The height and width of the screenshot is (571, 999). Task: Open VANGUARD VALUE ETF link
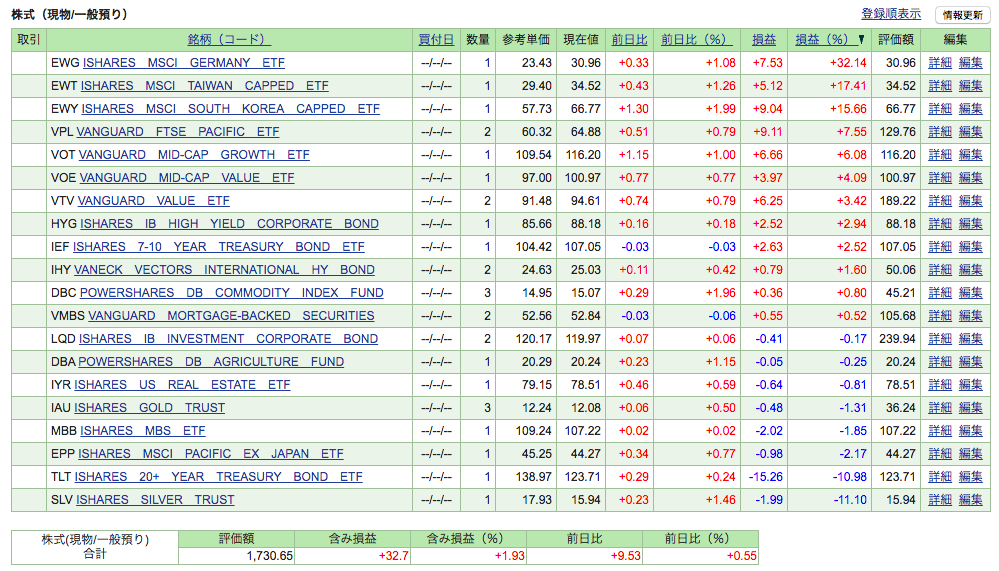[x=154, y=200]
